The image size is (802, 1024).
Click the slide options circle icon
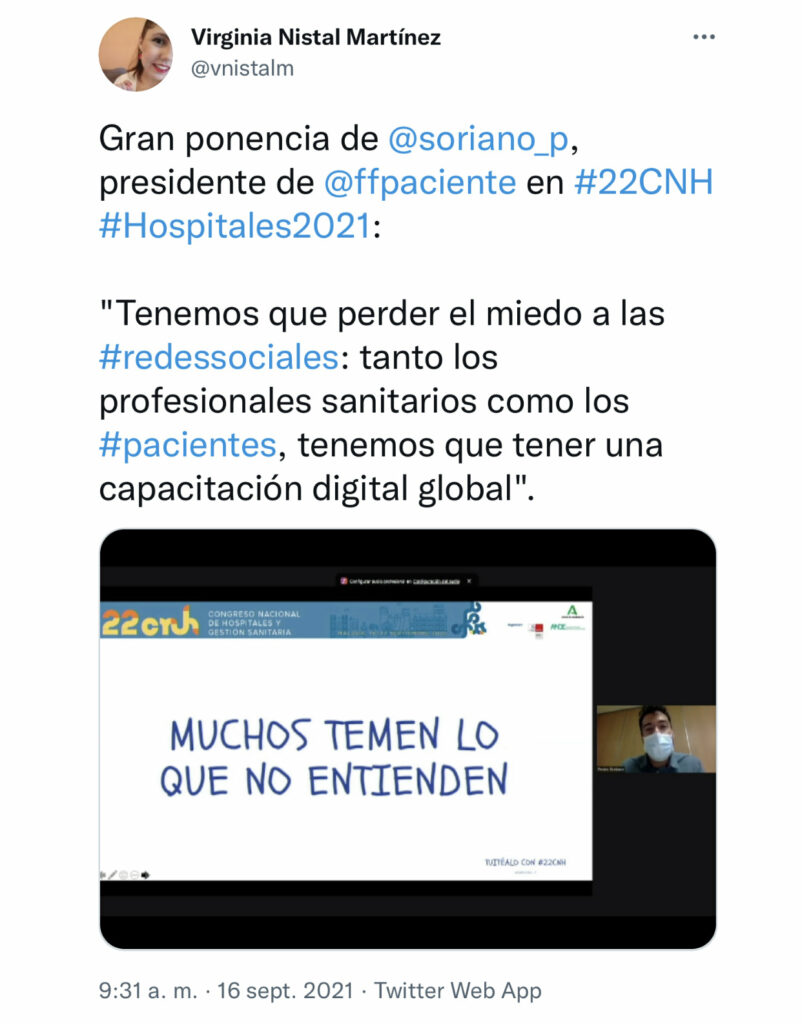click(x=135, y=875)
